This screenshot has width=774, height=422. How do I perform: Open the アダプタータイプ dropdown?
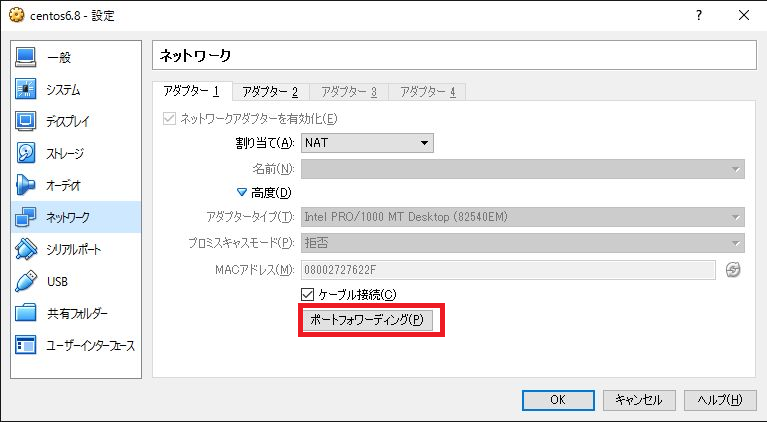click(523, 217)
